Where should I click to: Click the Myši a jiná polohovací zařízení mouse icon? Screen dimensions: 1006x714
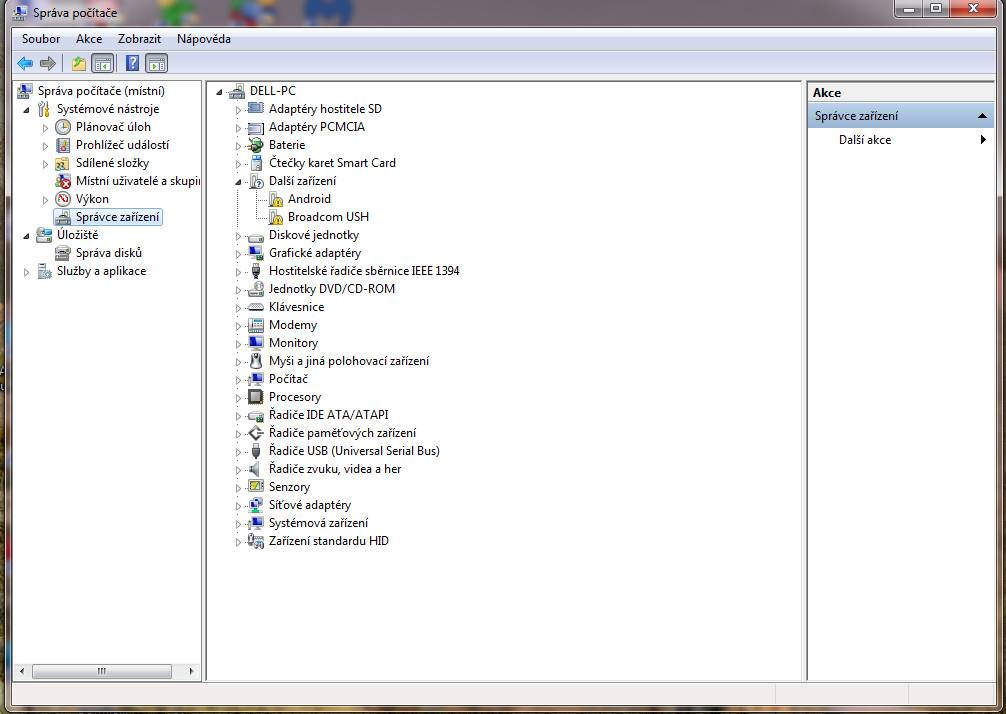pyautogui.click(x=255, y=361)
